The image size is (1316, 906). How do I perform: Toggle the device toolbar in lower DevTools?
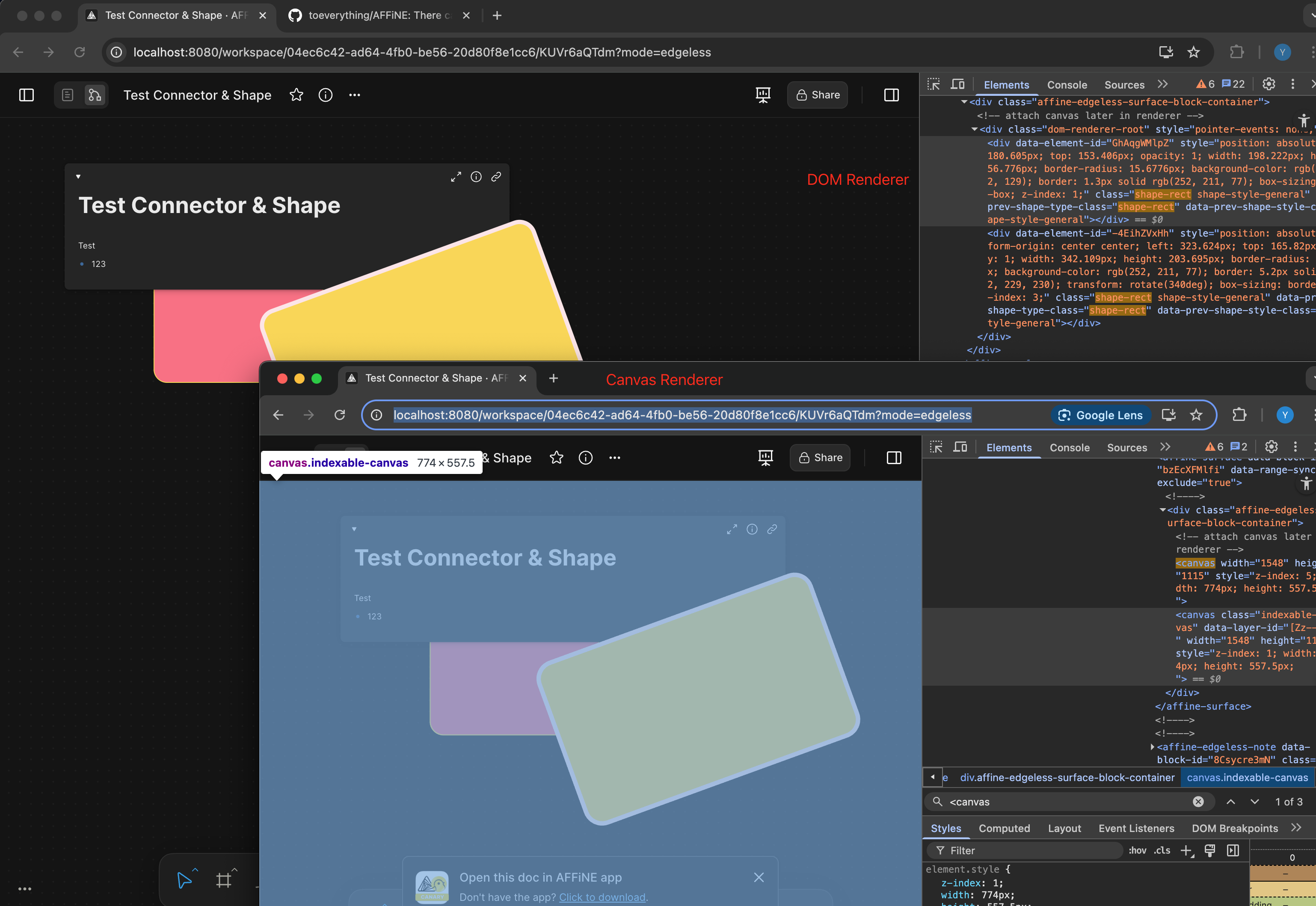tap(960, 447)
